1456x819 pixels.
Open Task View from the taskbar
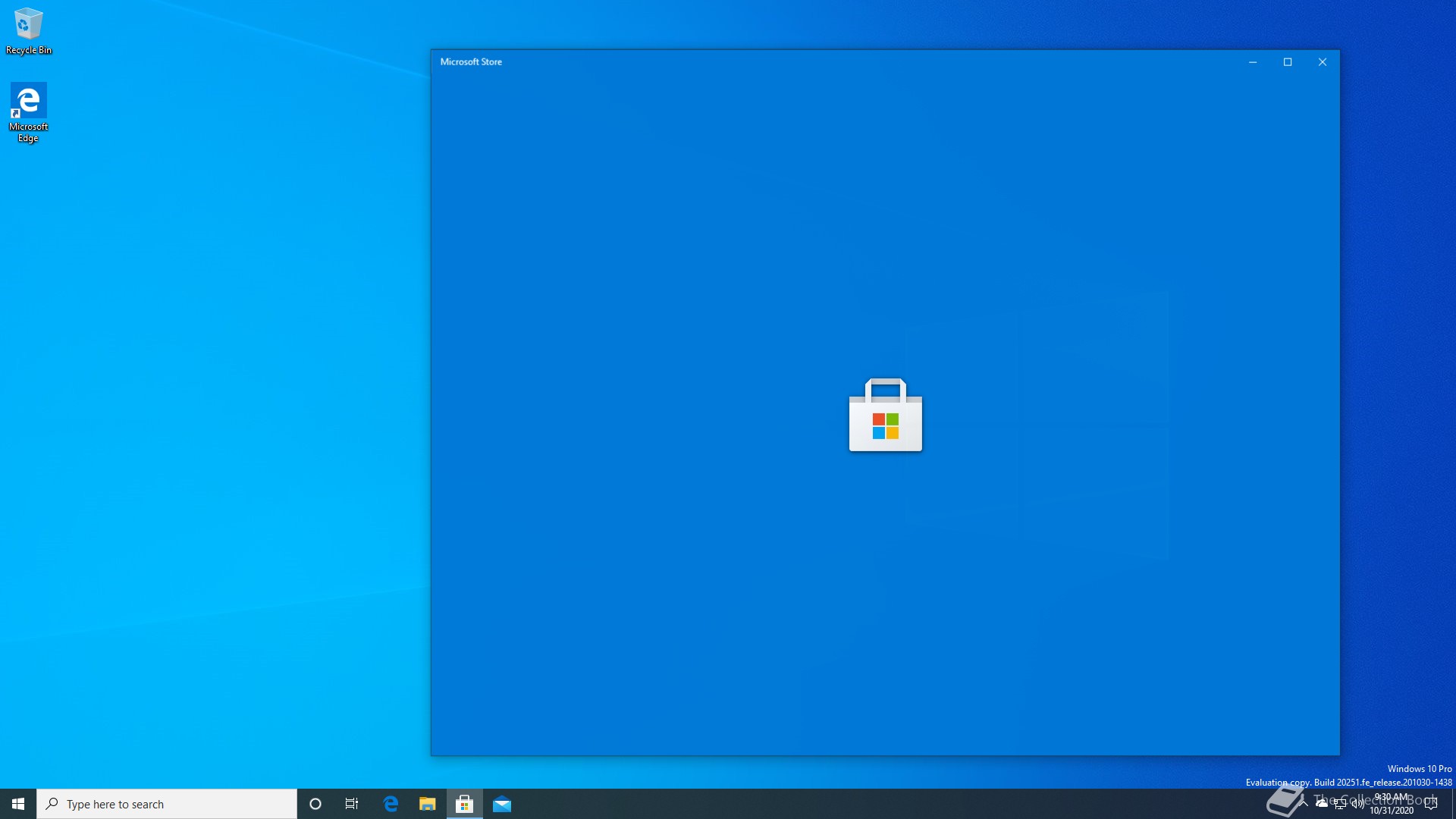[x=352, y=804]
